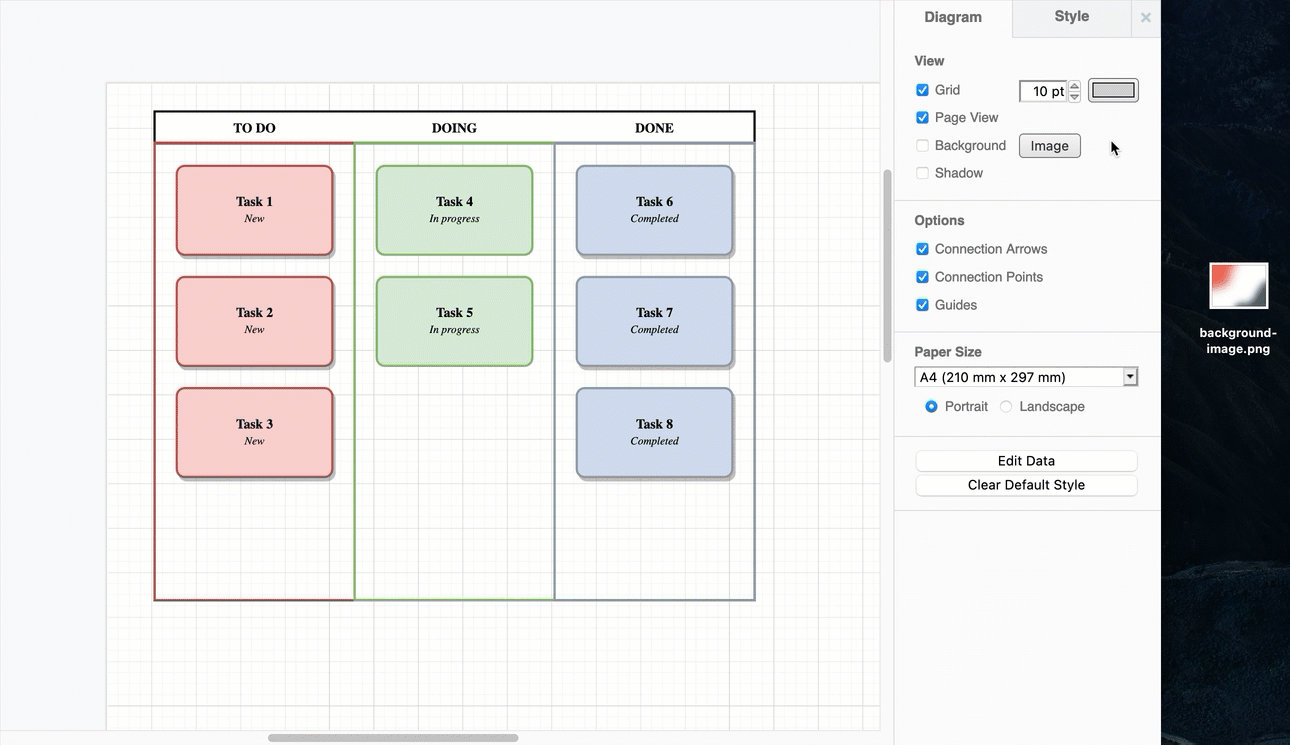Click Clear Default Style

pos(1026,484)
